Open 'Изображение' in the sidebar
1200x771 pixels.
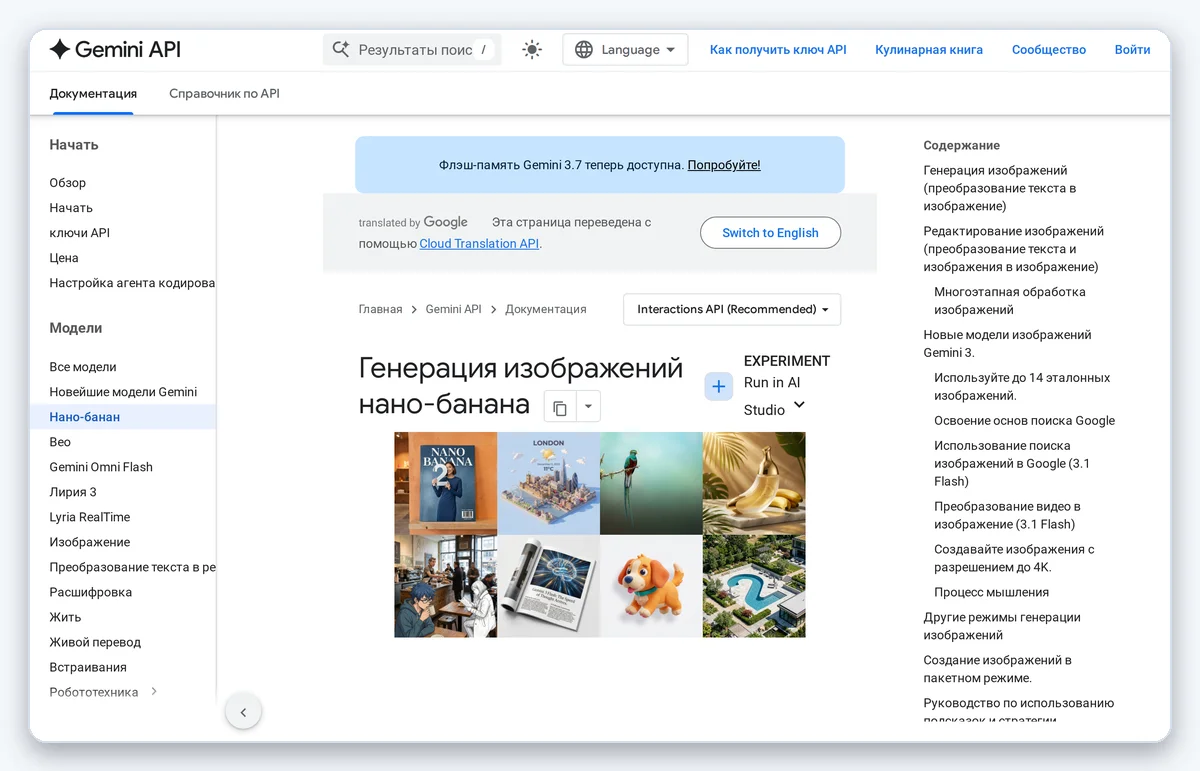(90, 542)
